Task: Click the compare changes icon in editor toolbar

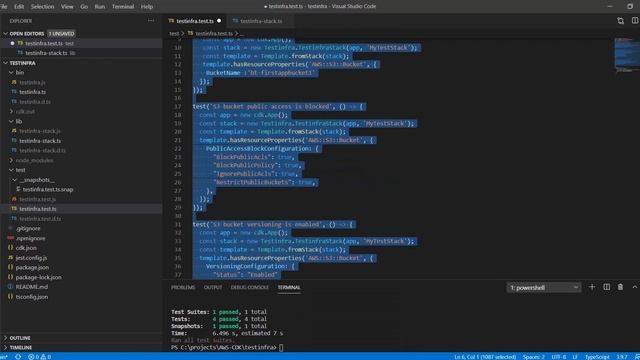Action: [620, 21]
